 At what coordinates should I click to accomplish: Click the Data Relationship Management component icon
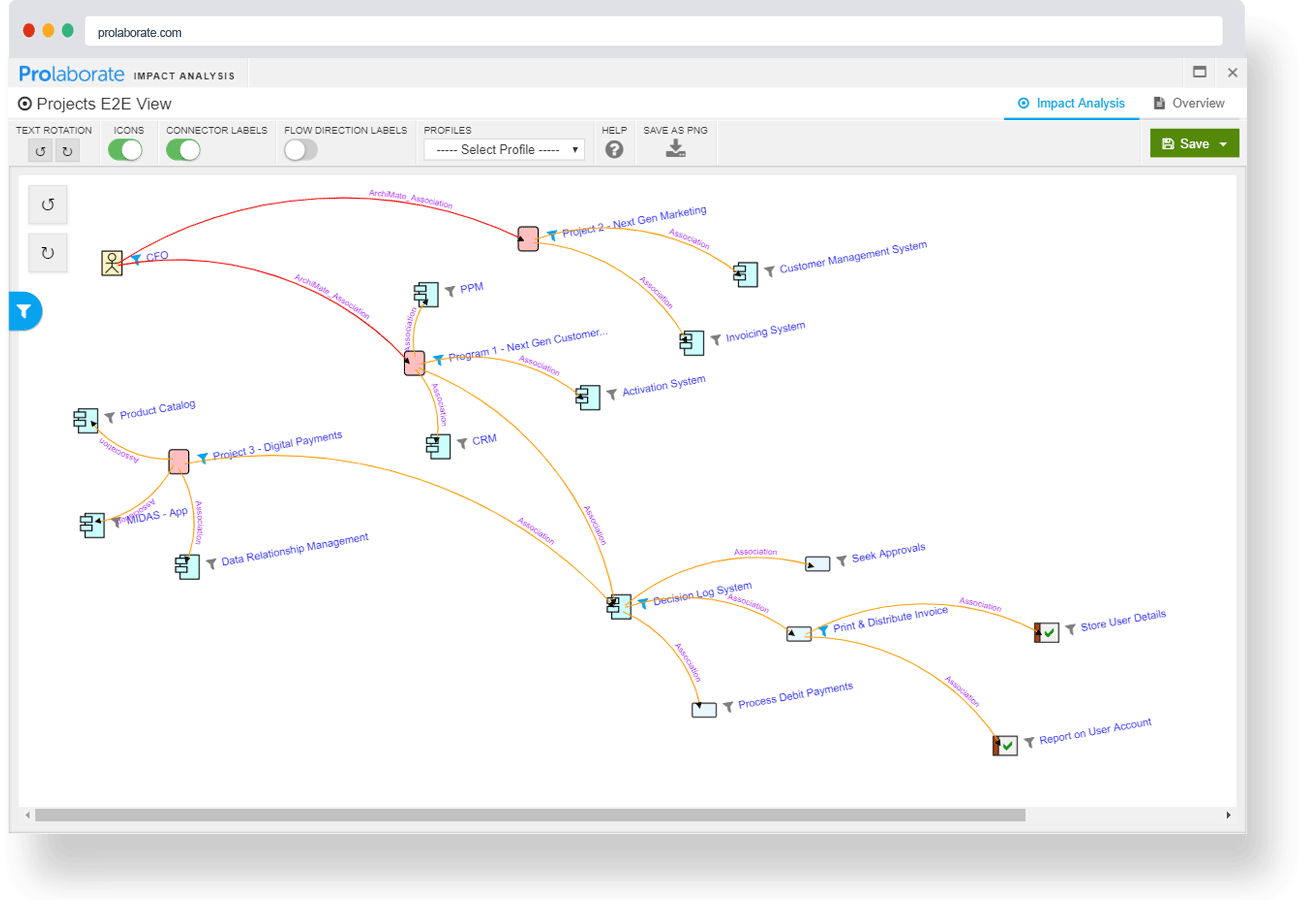[x=187, y=566]
